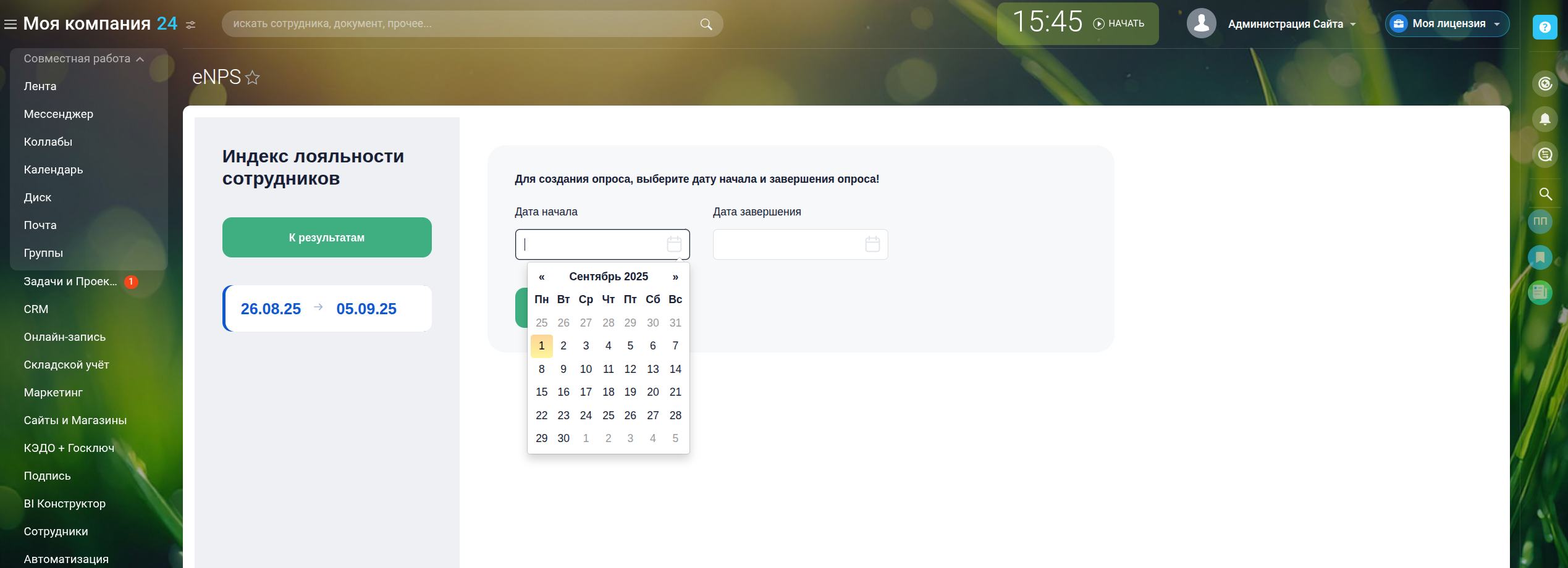The width and height of the screenshot is (1568, 568).
Task: Open Администрация Сайта user dropdown
Action: point(1291,24)
